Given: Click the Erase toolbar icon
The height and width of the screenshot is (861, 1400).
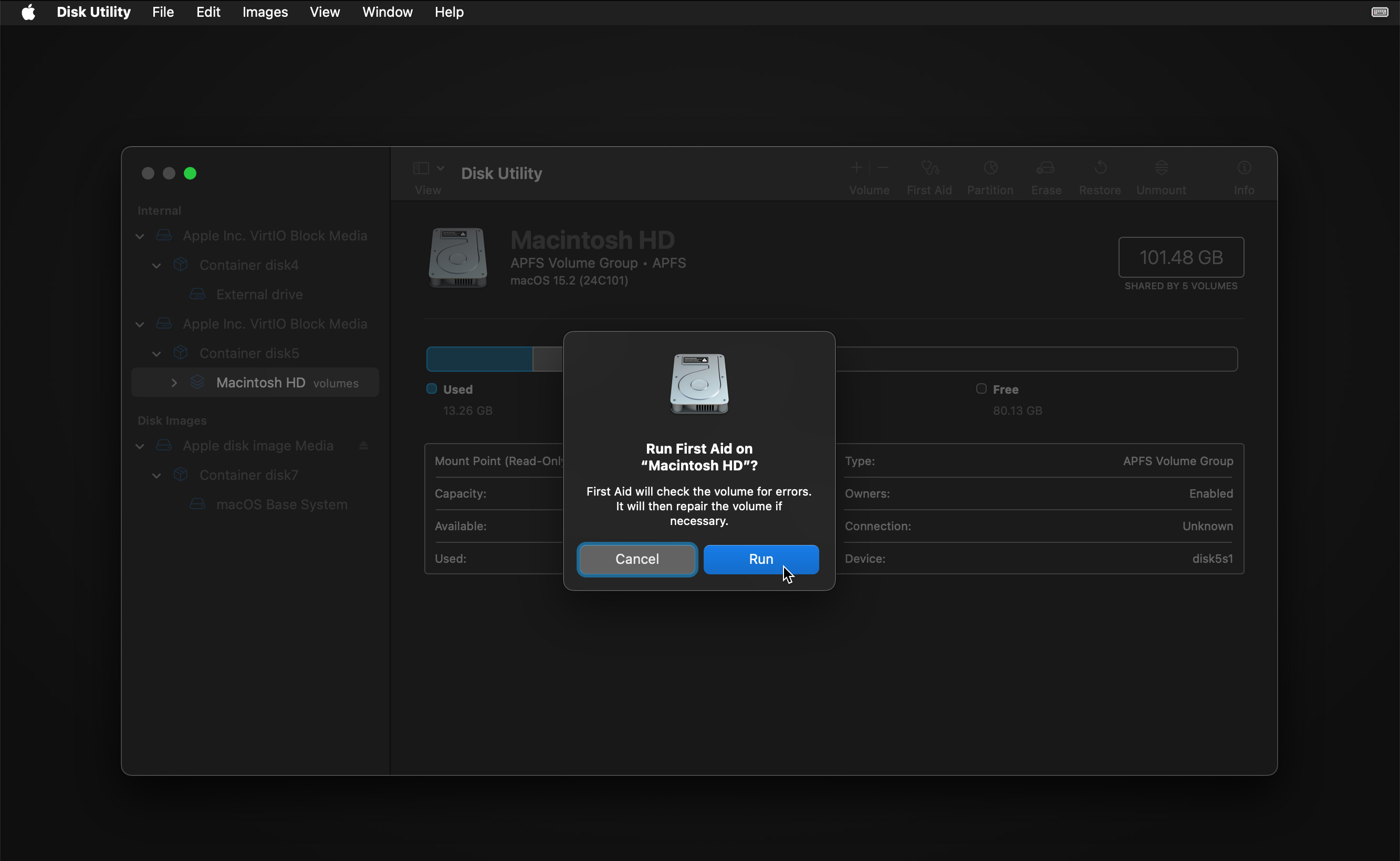Looking at the screenshot, I should tap(1046, 168).
